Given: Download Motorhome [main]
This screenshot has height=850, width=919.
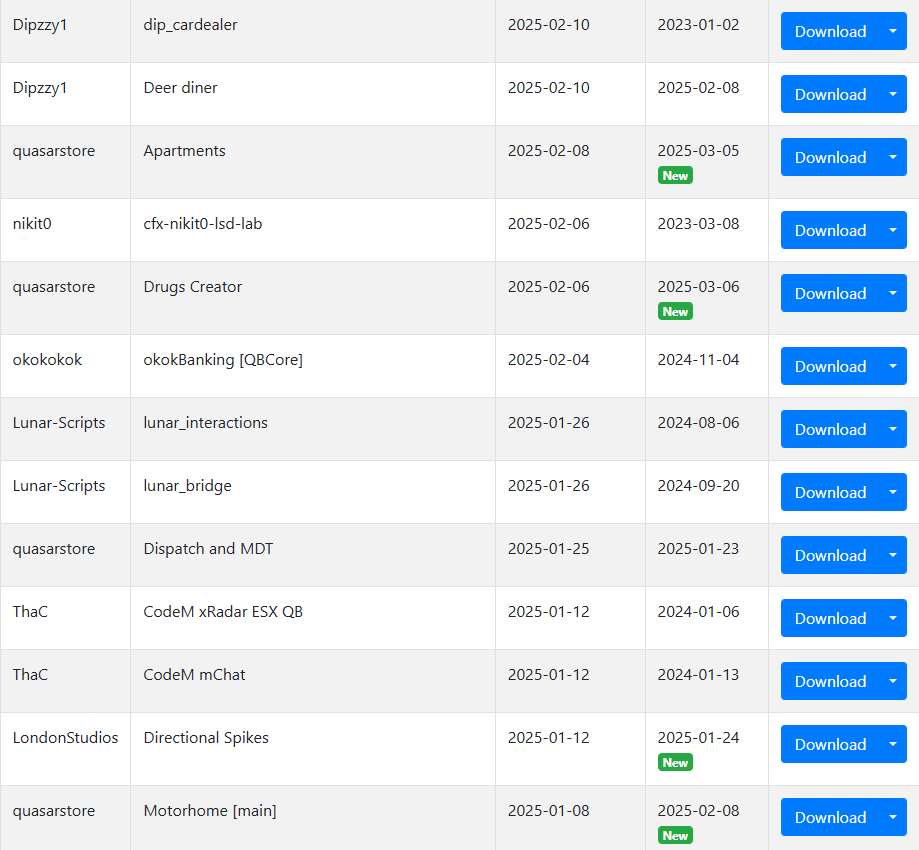Looking at the screenshot, I should (x=830, y=817).
